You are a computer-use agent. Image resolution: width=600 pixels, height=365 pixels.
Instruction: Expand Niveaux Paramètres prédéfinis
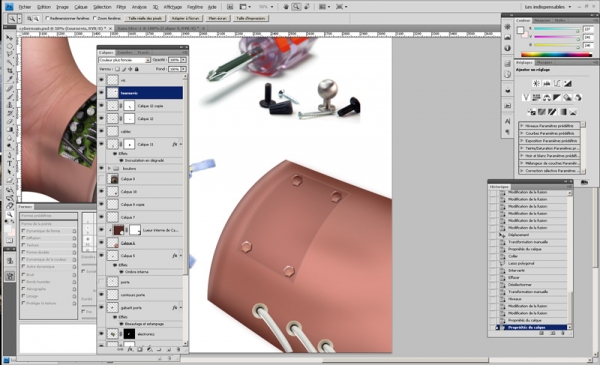point(522,125)
